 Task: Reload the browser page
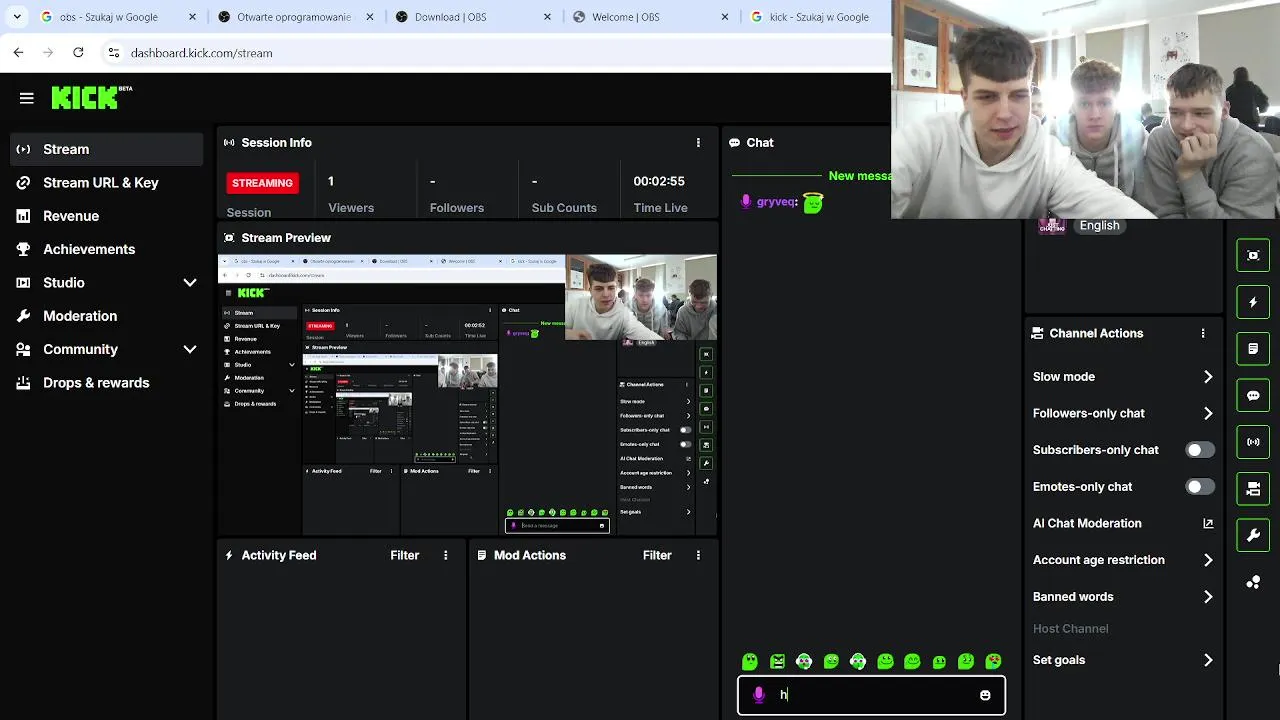[x=78, y=52]
